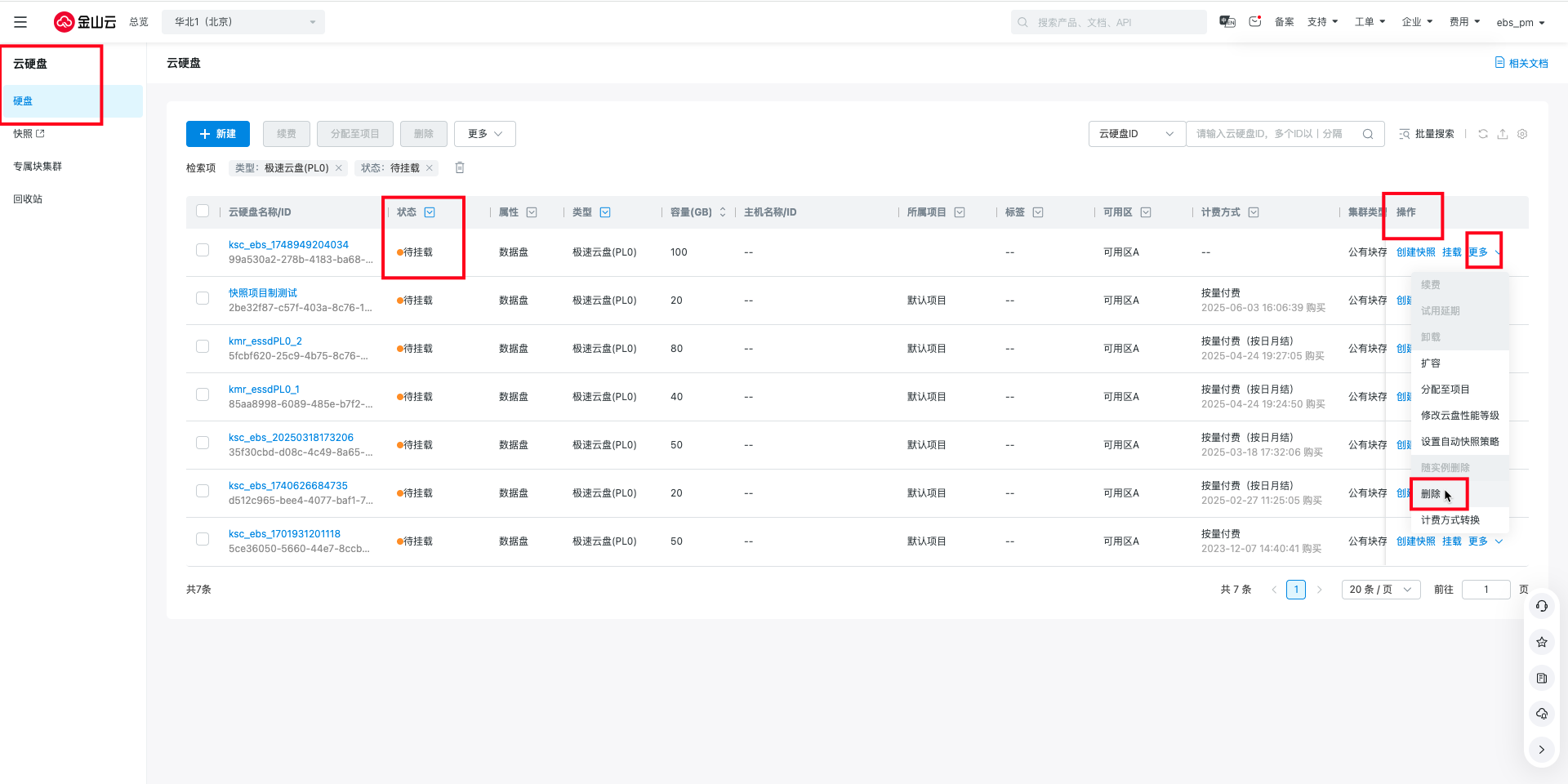Open the table column settings gear
Screen dimensions: 1568x784
[x=1522, y=134]
